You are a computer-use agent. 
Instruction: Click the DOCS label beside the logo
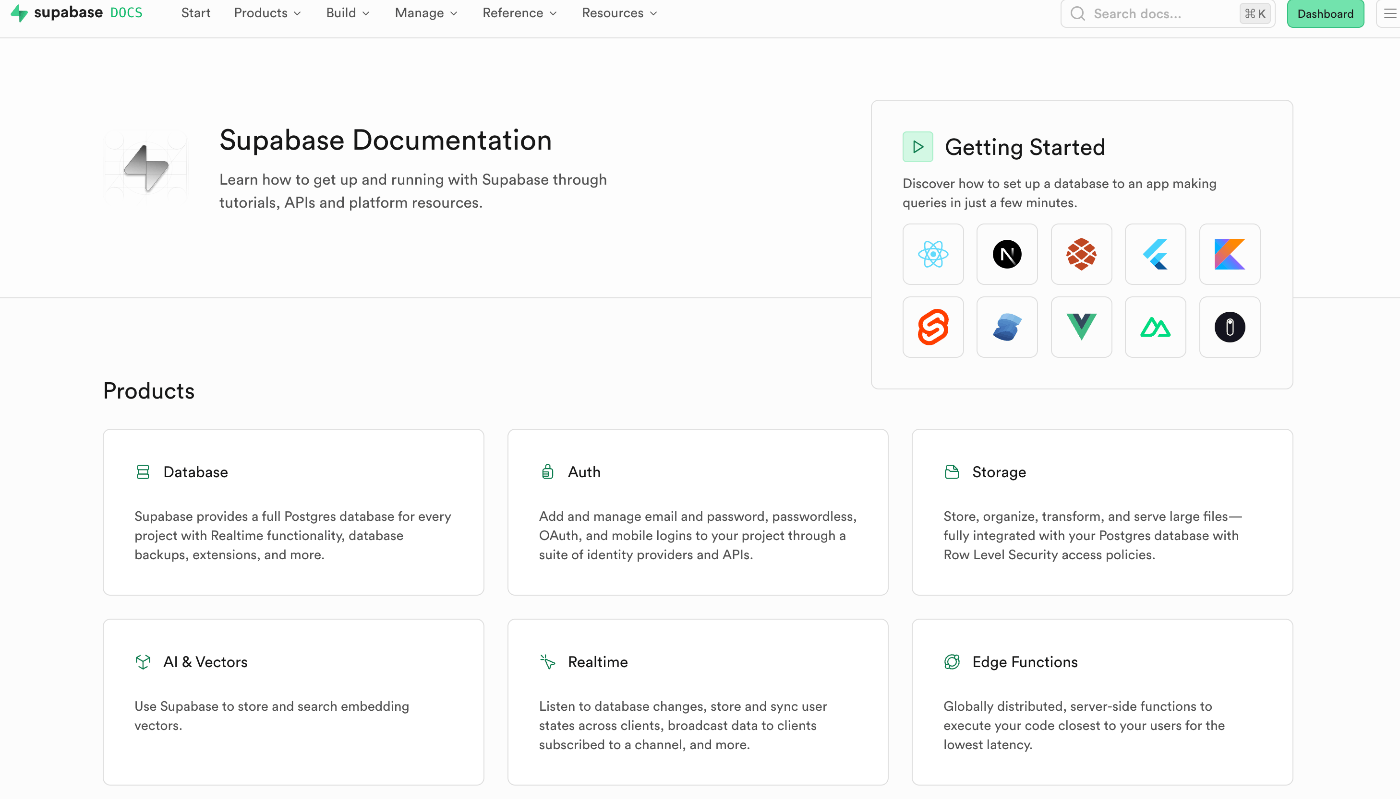pos(126,13)
